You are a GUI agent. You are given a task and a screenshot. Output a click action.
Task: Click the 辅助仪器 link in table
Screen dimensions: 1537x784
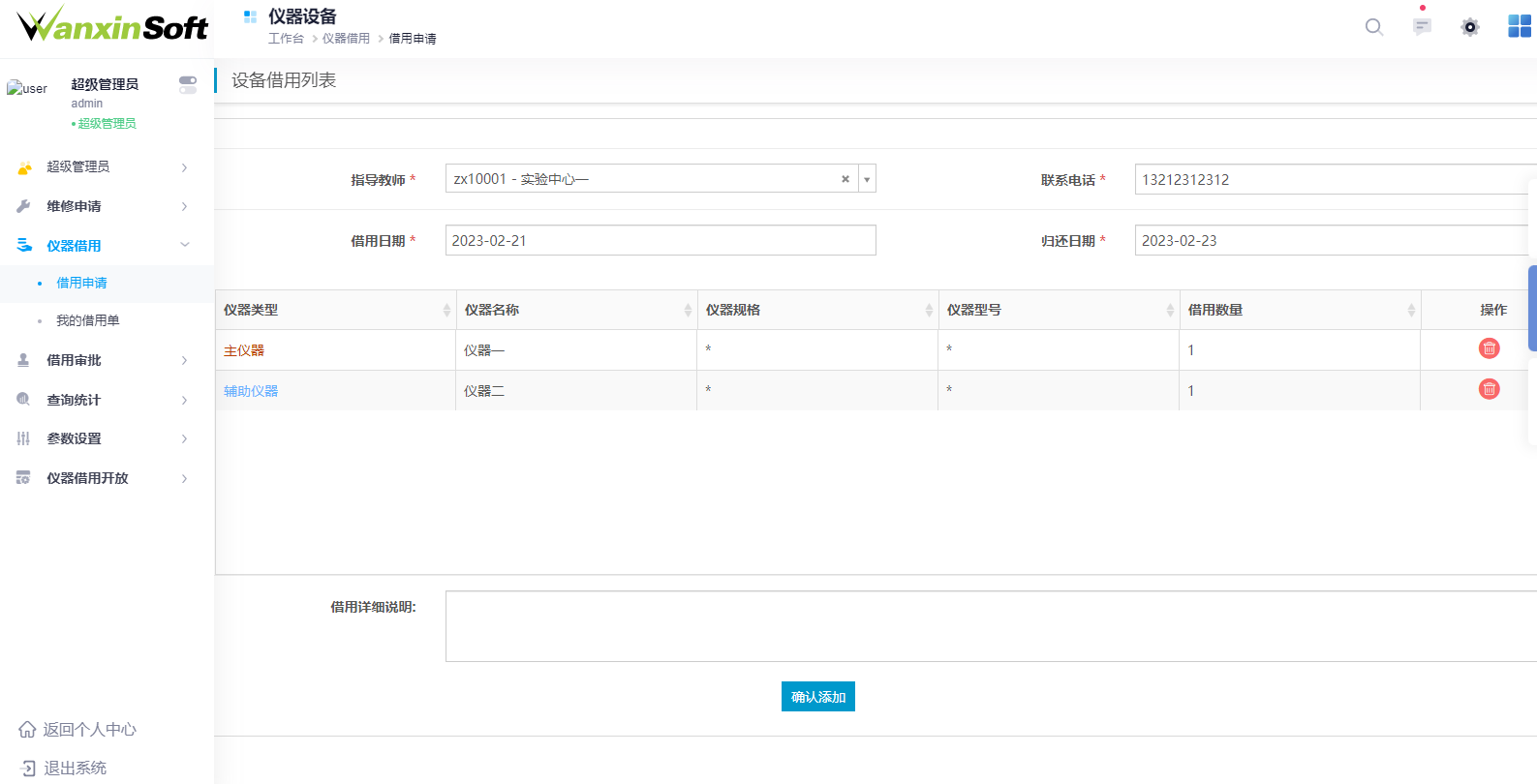(x=251, y=391)
